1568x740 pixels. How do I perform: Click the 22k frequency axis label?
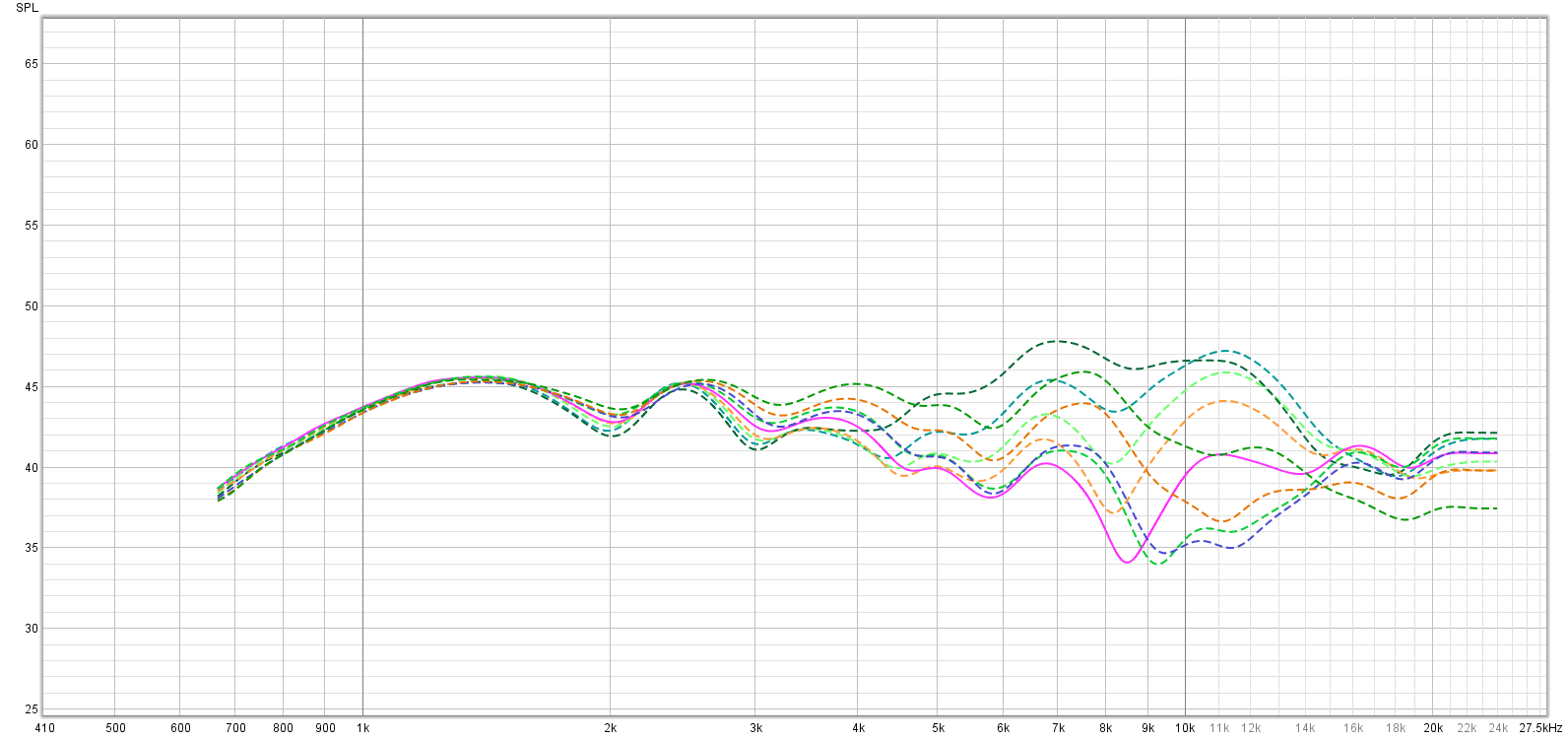(x=1467, y=728)
